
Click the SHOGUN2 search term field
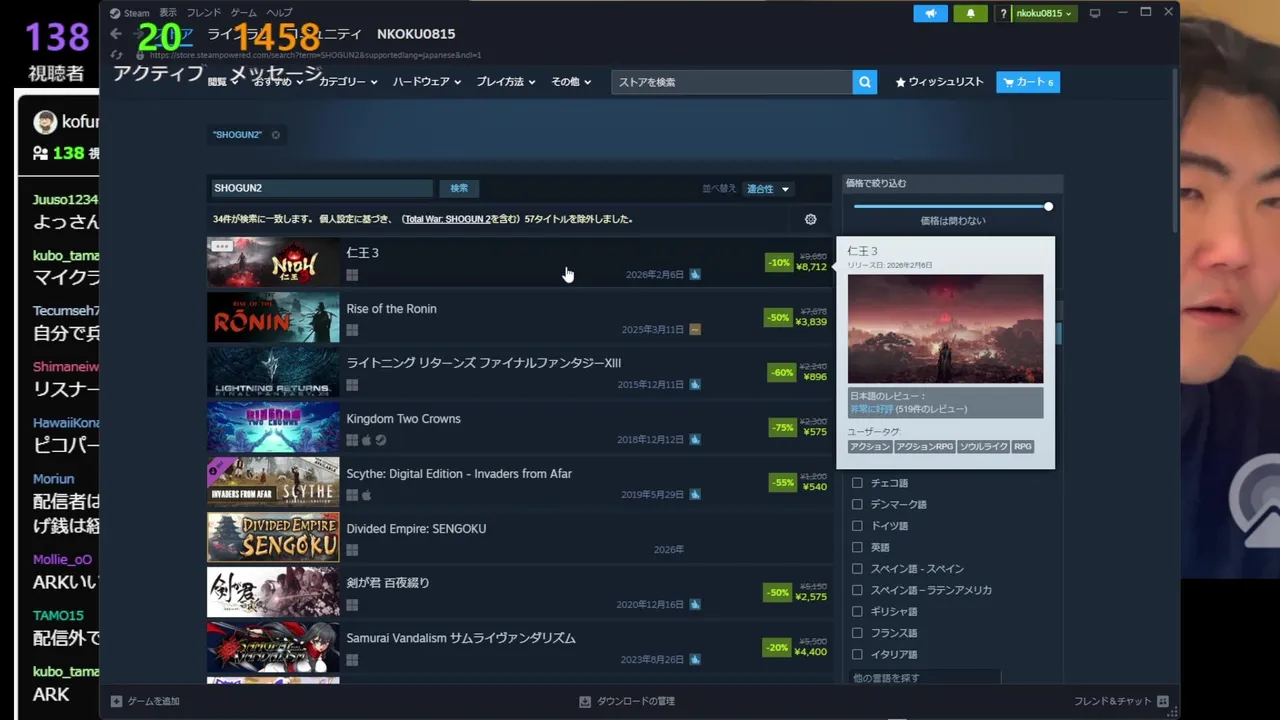pos(321,188)
